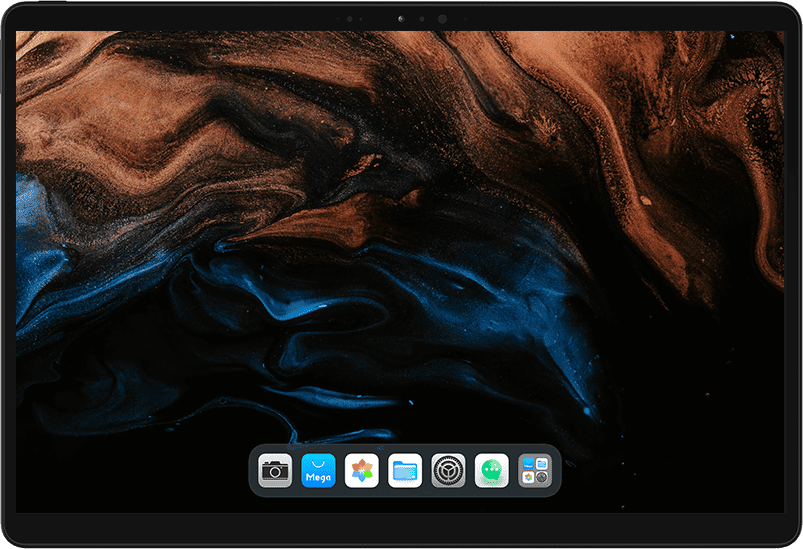Open the Photos flower icon app
The image size is (803, 549).
[361, 470]
